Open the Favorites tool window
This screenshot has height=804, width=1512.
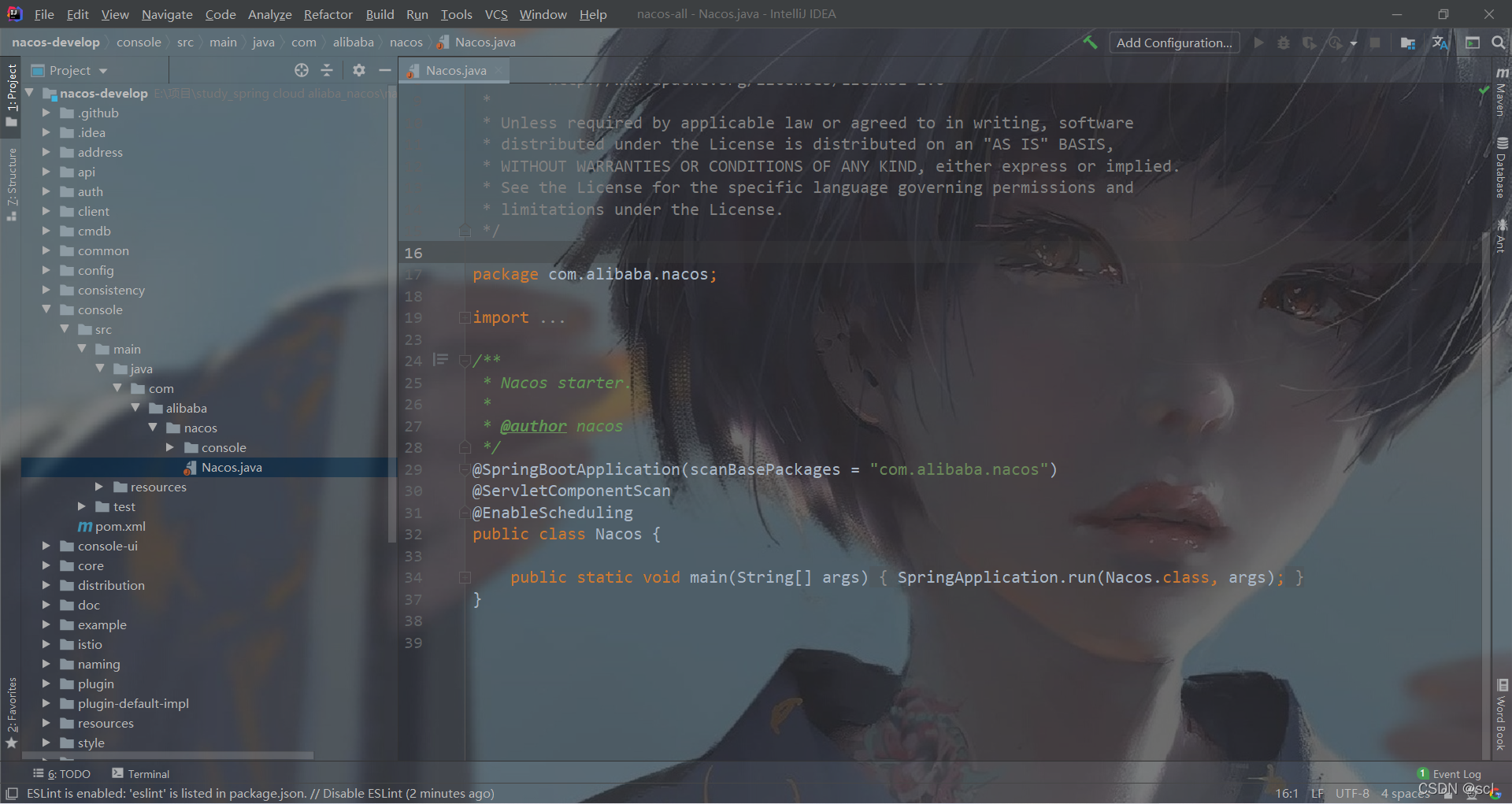tap(11, 712)
